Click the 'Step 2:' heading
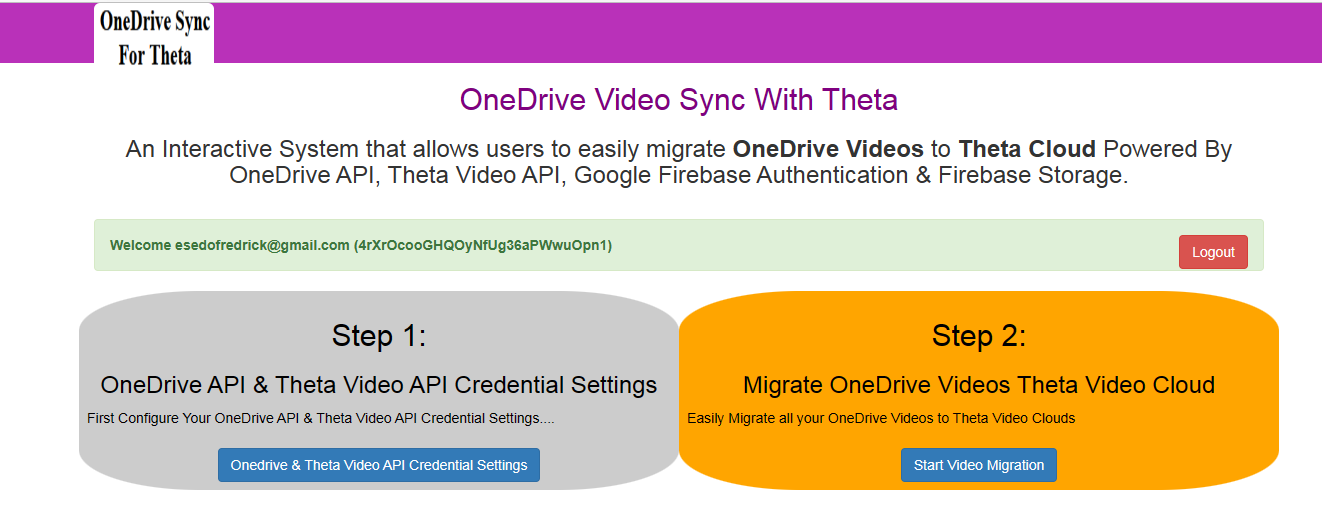The height and width of the screenshot is (520, 1322). coord(979,336)
